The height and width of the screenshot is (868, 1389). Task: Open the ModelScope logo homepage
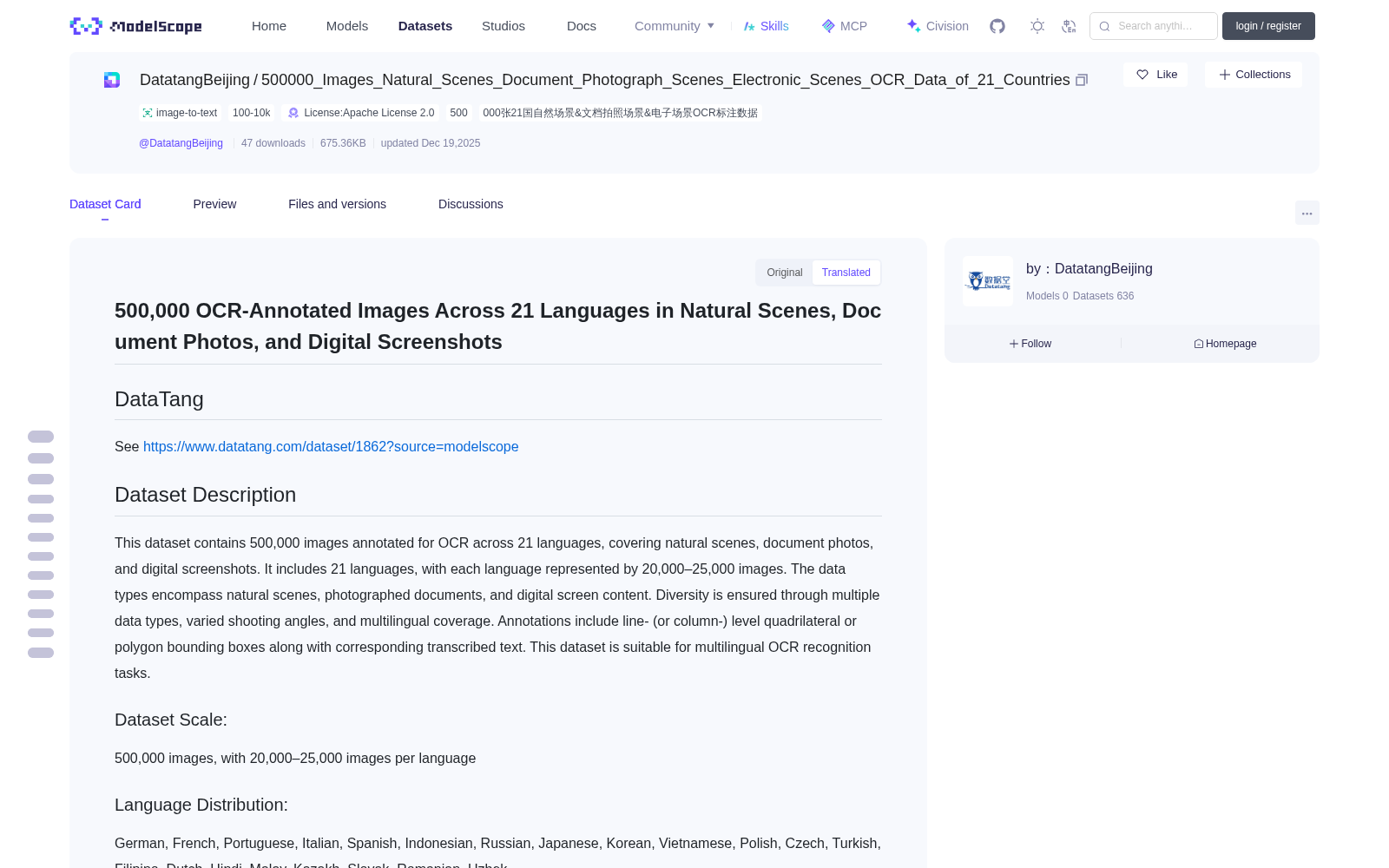tap(135, 26)
